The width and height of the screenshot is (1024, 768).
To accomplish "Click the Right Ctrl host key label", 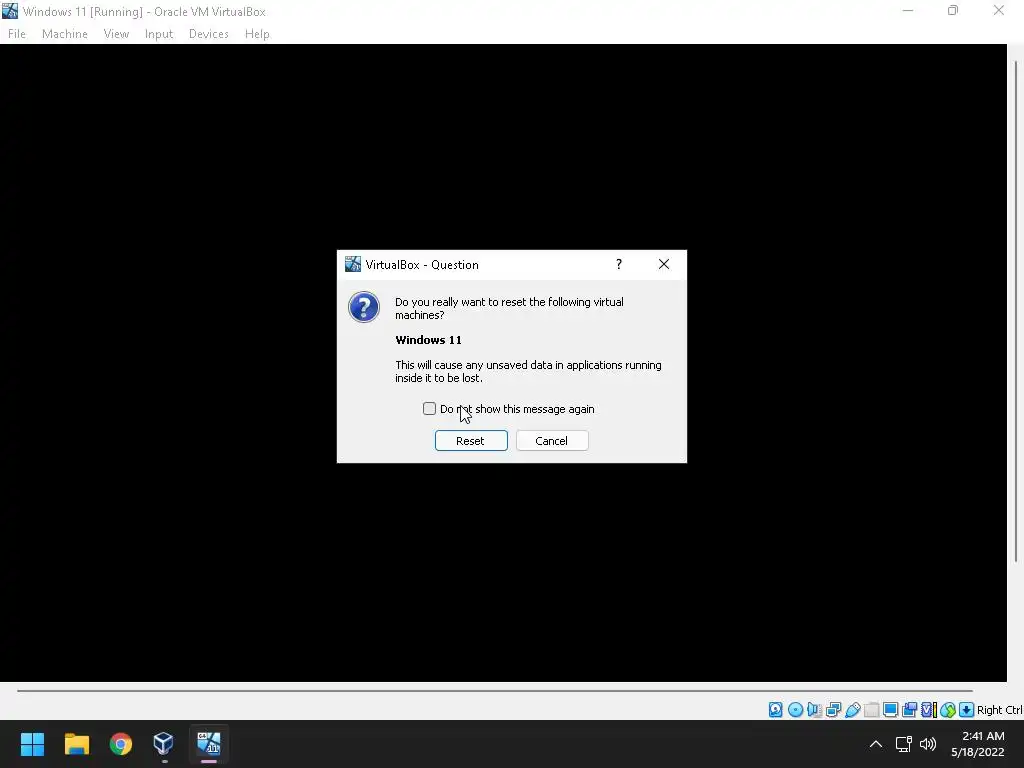I will pos(999,710).
